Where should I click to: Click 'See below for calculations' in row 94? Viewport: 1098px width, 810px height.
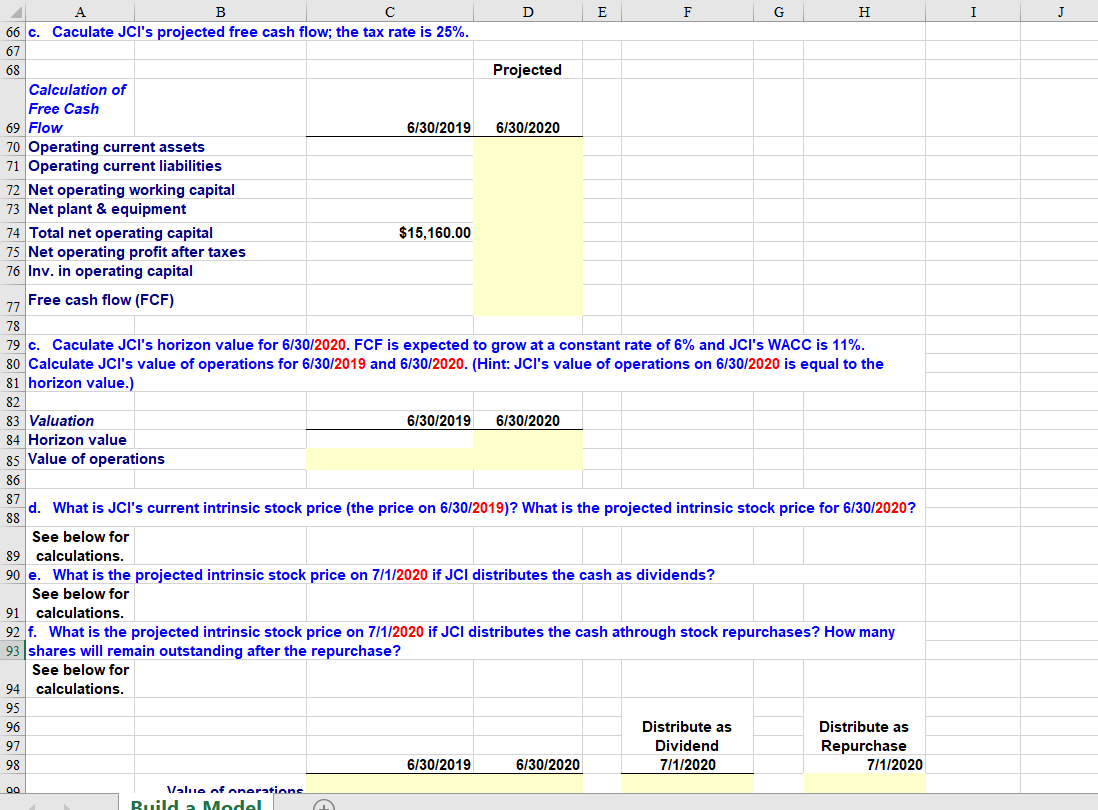click(80, 679)
